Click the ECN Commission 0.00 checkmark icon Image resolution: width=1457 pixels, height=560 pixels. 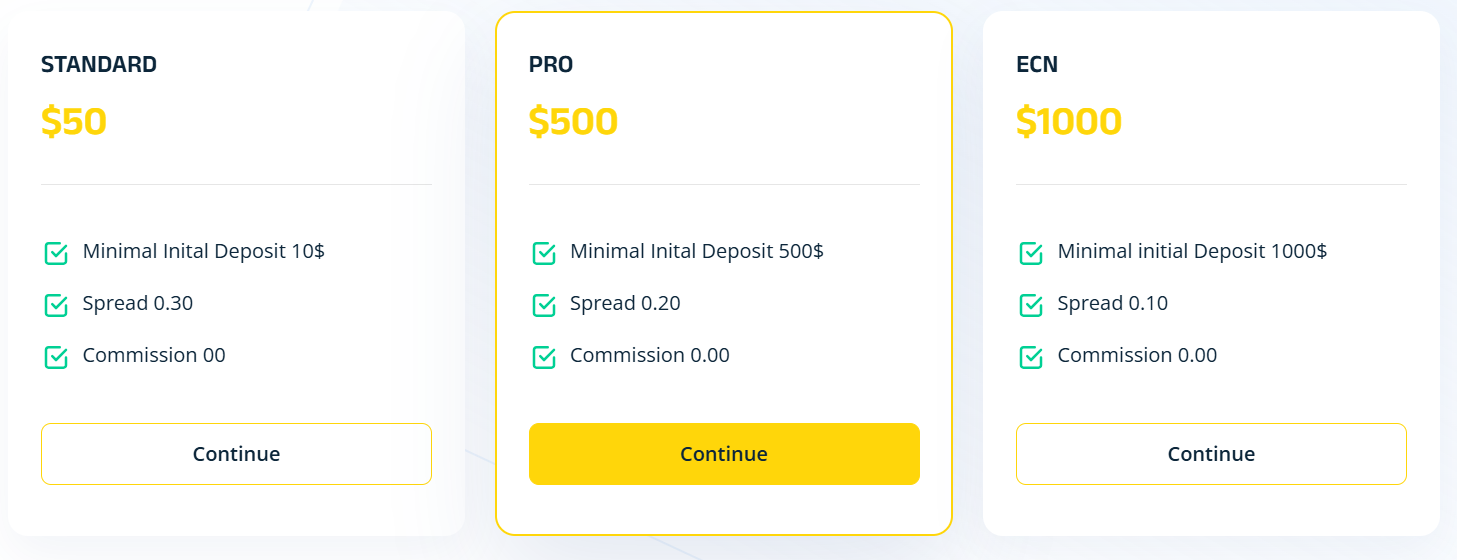1031,357
